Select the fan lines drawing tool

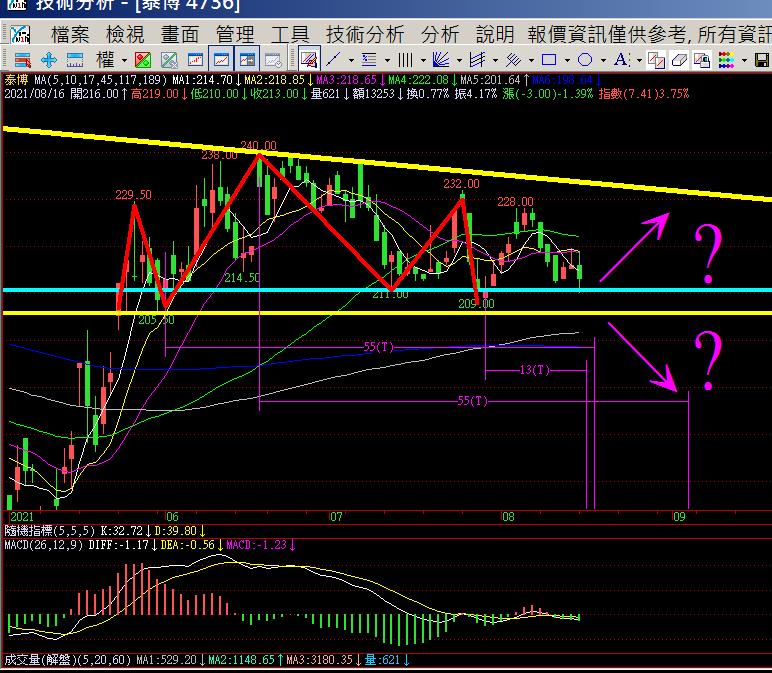442,60
